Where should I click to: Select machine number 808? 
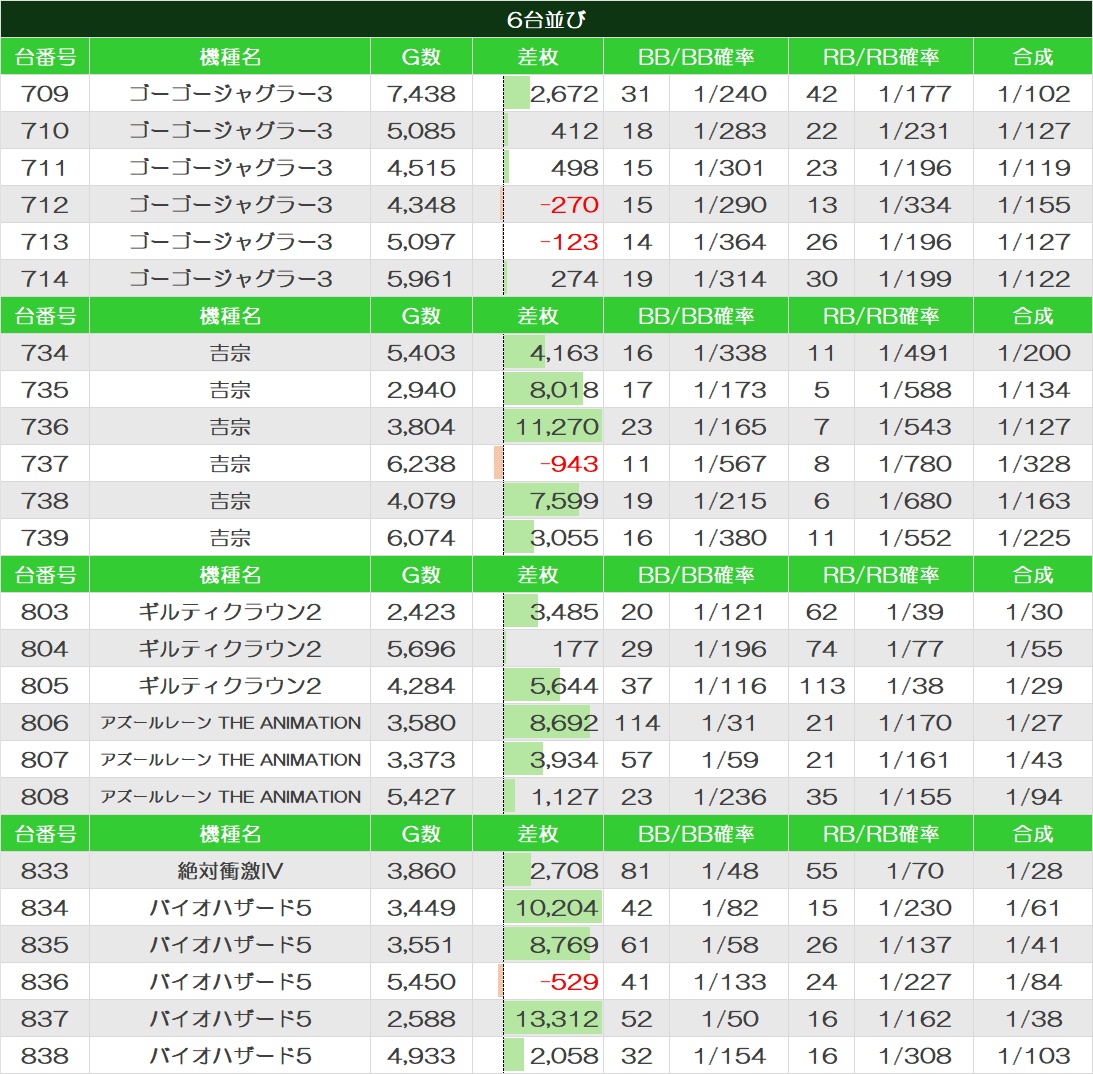click(45, 796)
